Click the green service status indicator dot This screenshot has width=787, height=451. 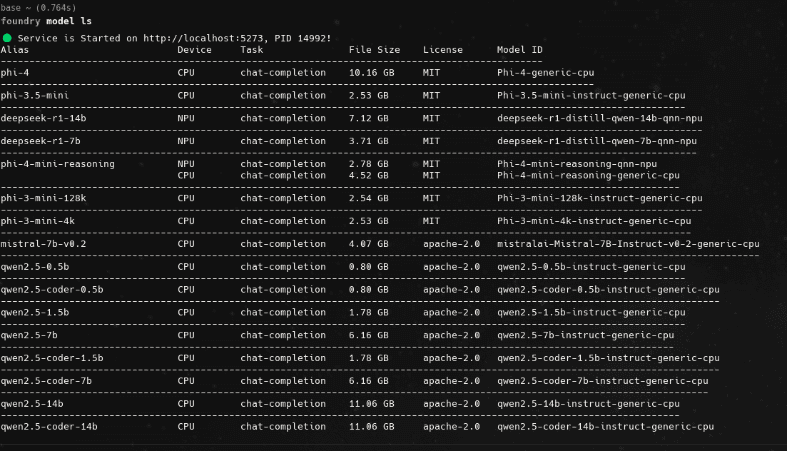7,38
